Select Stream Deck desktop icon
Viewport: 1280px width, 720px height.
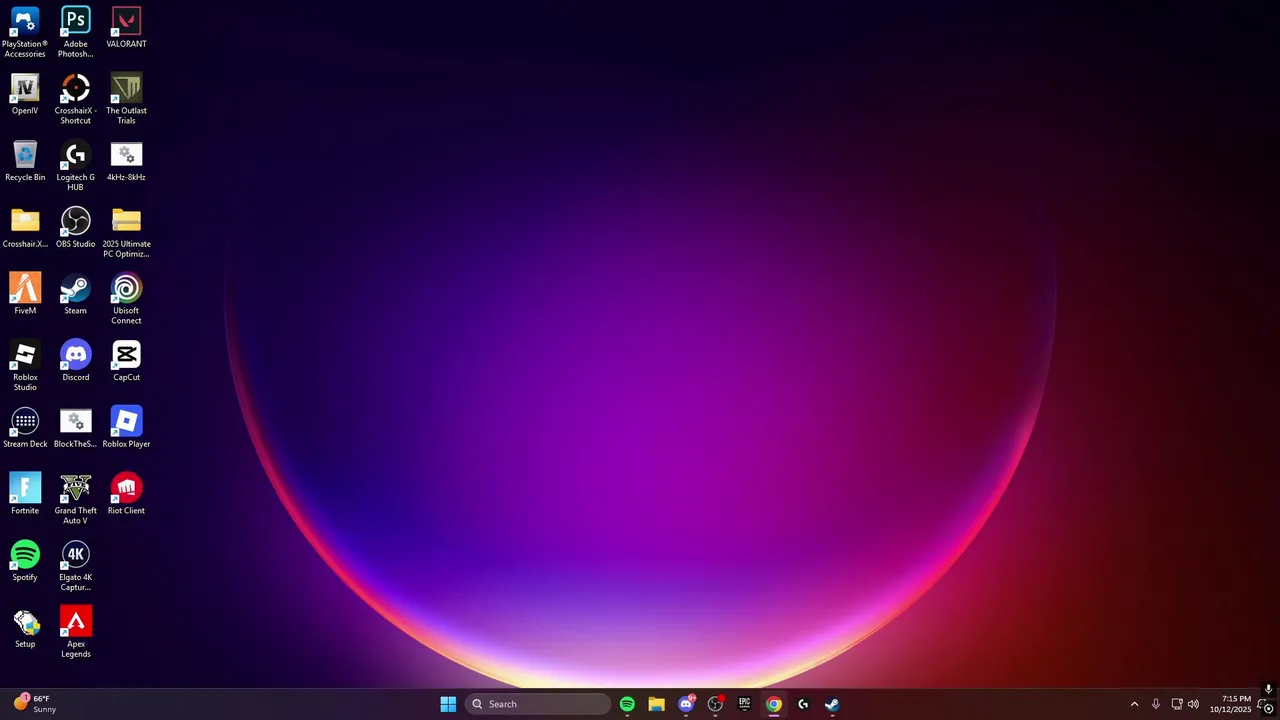[25, 428]
